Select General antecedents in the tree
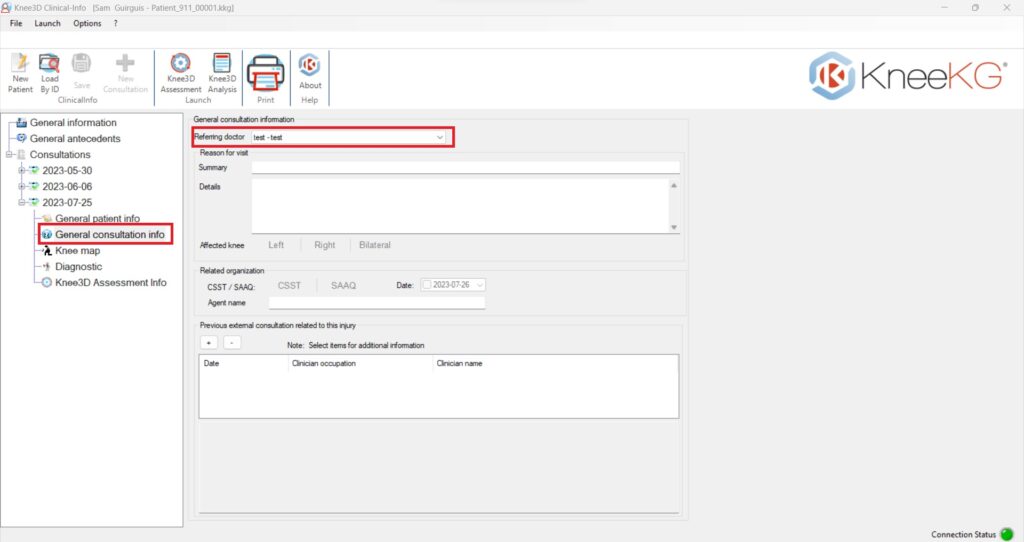 pos(75,138)
